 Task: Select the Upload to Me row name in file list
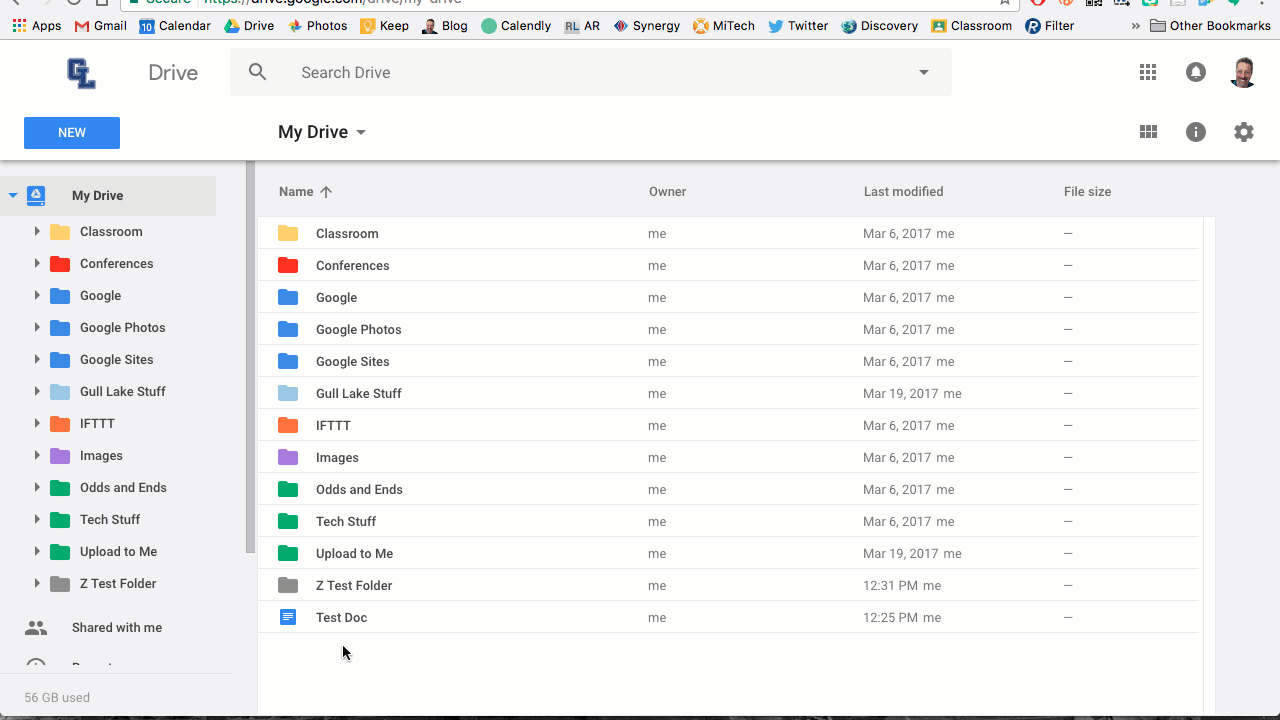click(354, 553)
